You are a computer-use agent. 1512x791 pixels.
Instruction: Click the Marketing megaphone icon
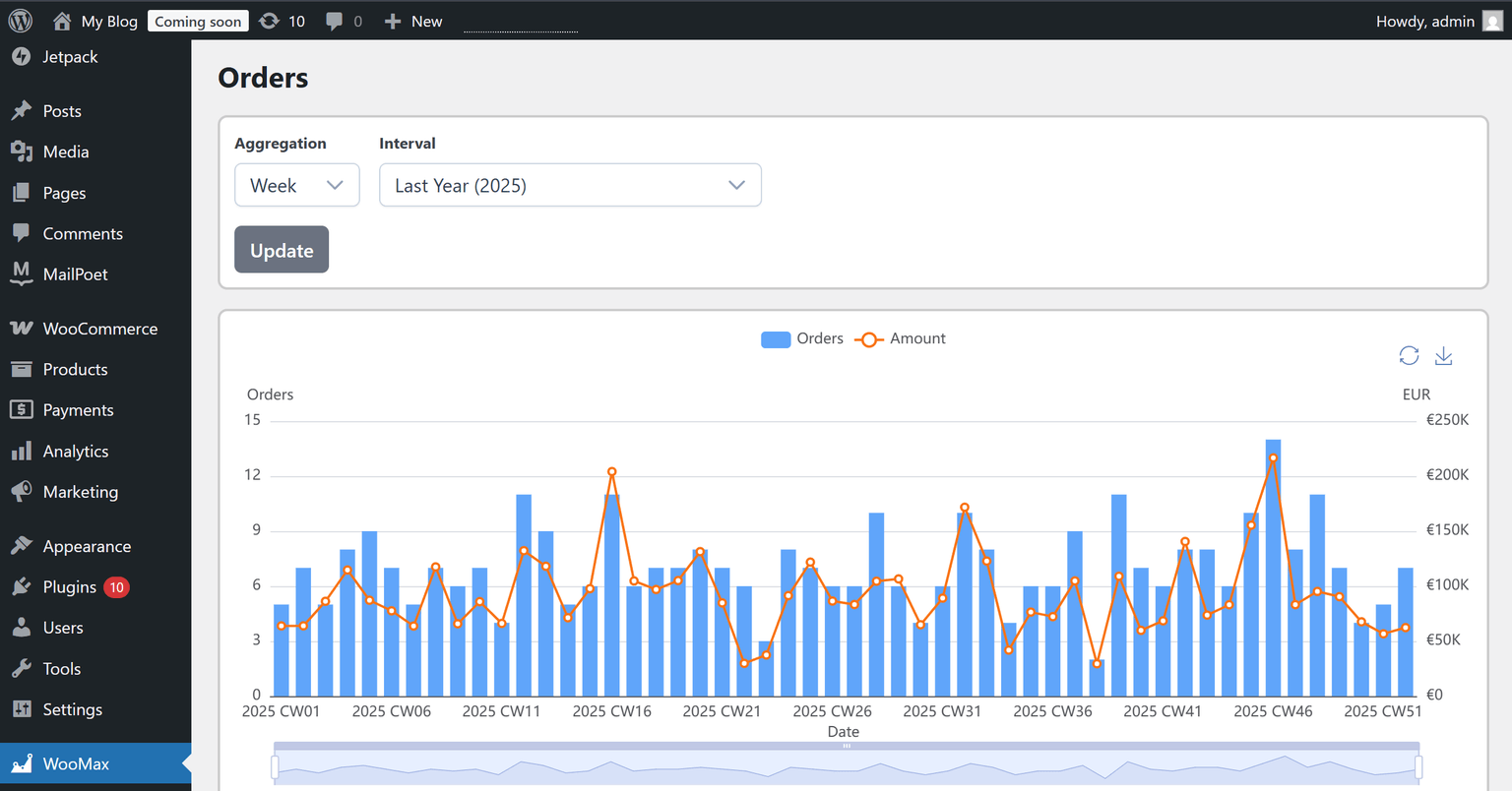tap(22, 491)
